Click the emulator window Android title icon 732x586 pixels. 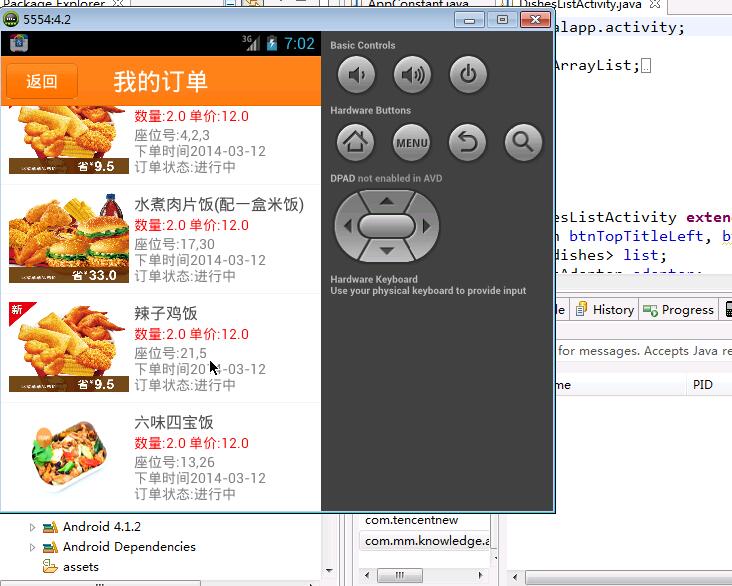pyautogui.click(x=11, y=20)
